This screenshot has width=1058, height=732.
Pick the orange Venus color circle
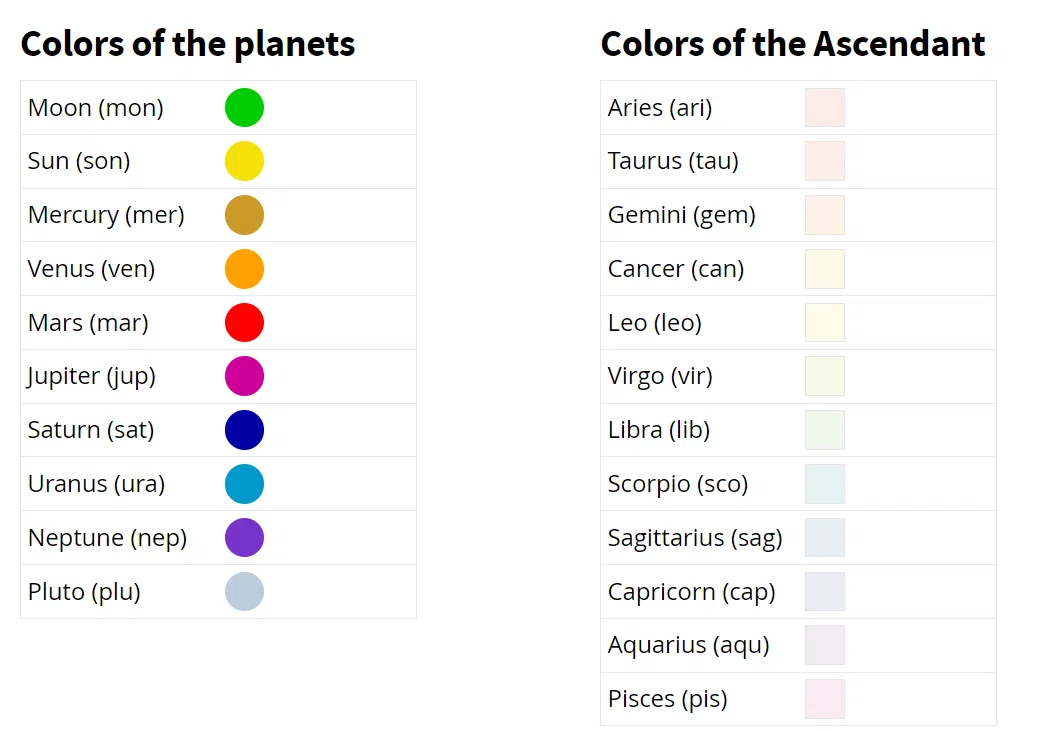click(244, 269)
